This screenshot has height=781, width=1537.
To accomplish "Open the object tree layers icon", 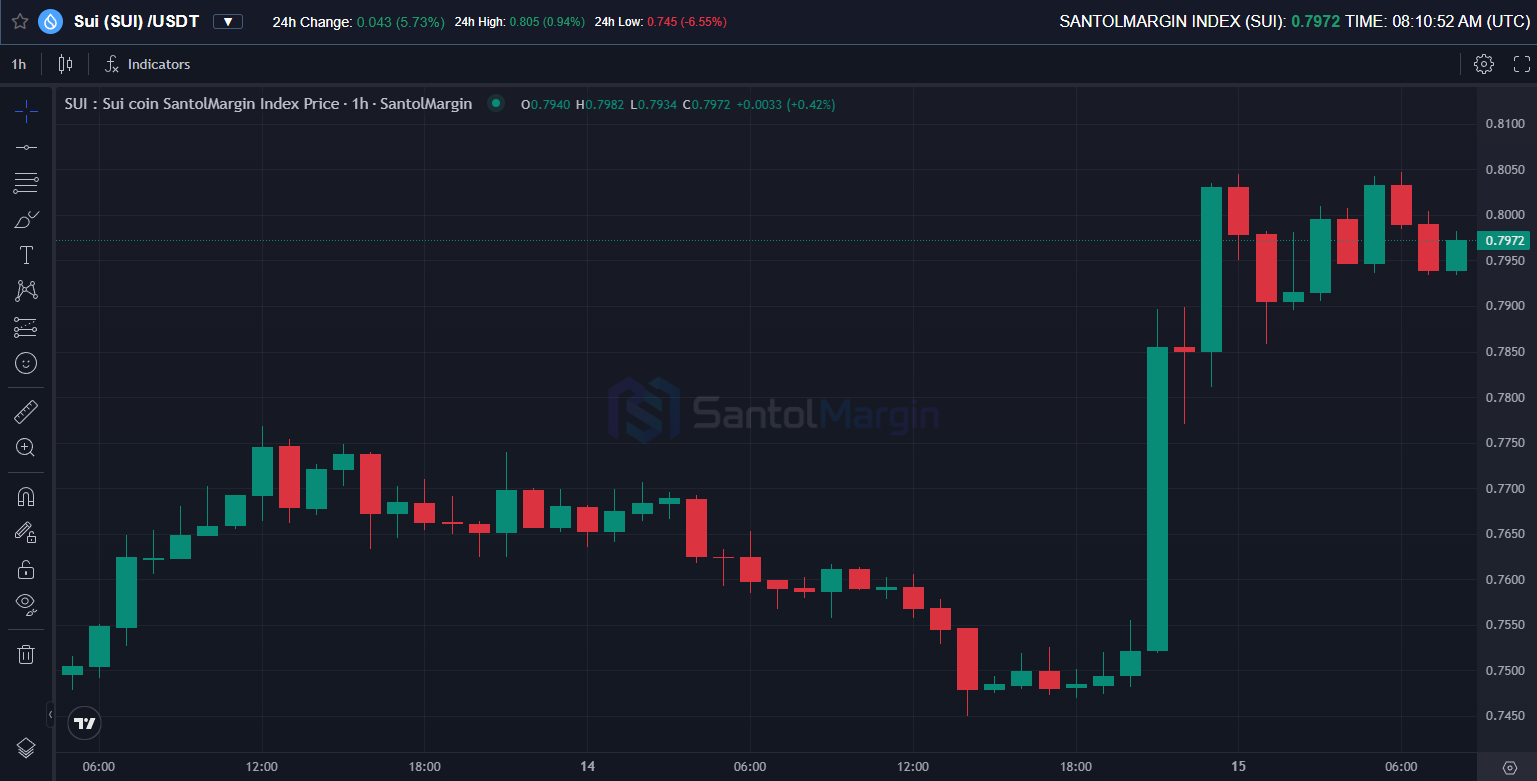I will (26, 747).
